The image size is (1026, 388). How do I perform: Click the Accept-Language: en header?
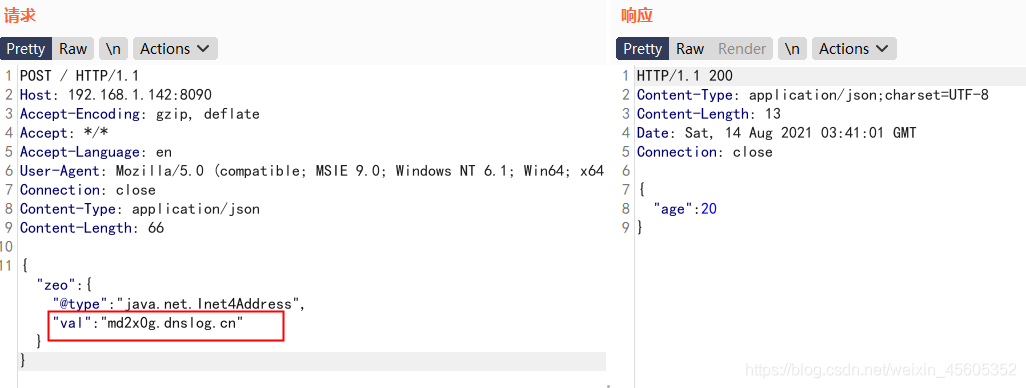96,152
